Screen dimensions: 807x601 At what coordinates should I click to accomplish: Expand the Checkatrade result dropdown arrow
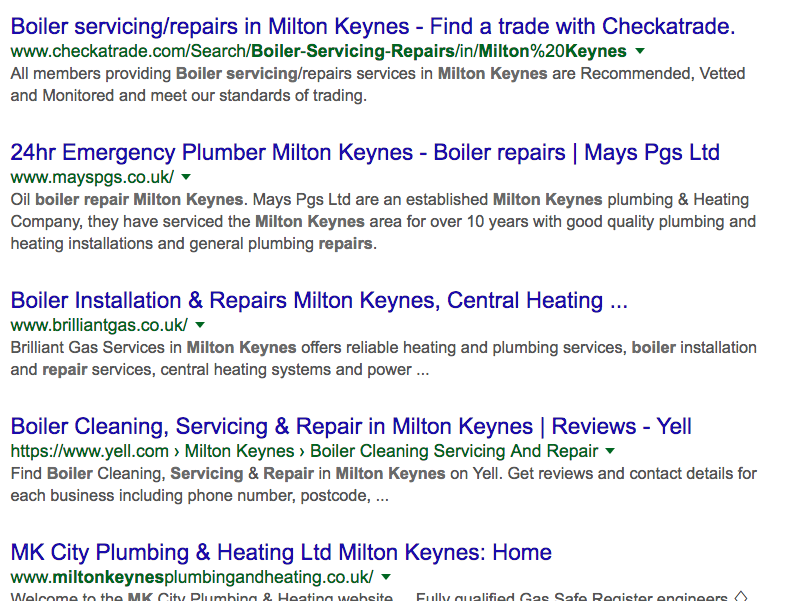pos(640,51)
